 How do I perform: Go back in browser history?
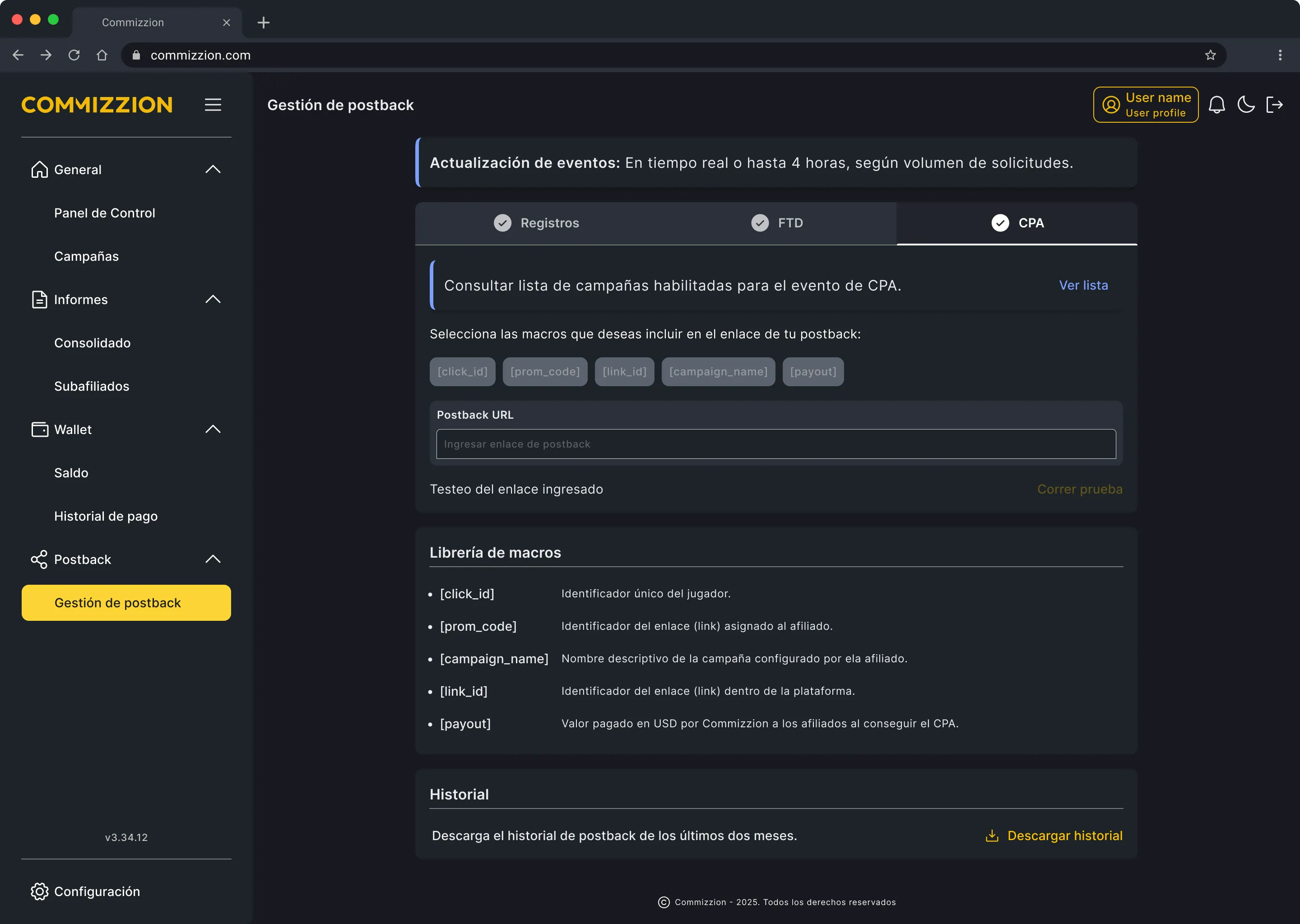tap(18, 55)
